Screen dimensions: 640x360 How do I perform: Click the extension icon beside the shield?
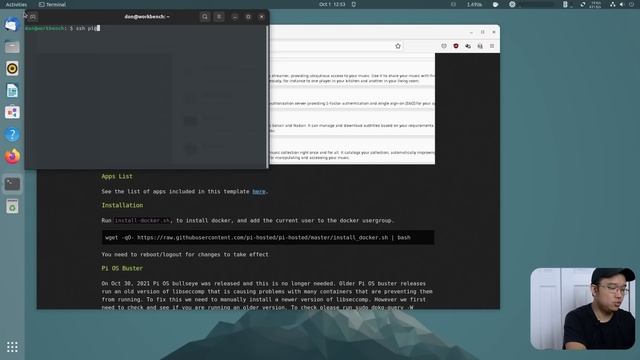point(468,46)
